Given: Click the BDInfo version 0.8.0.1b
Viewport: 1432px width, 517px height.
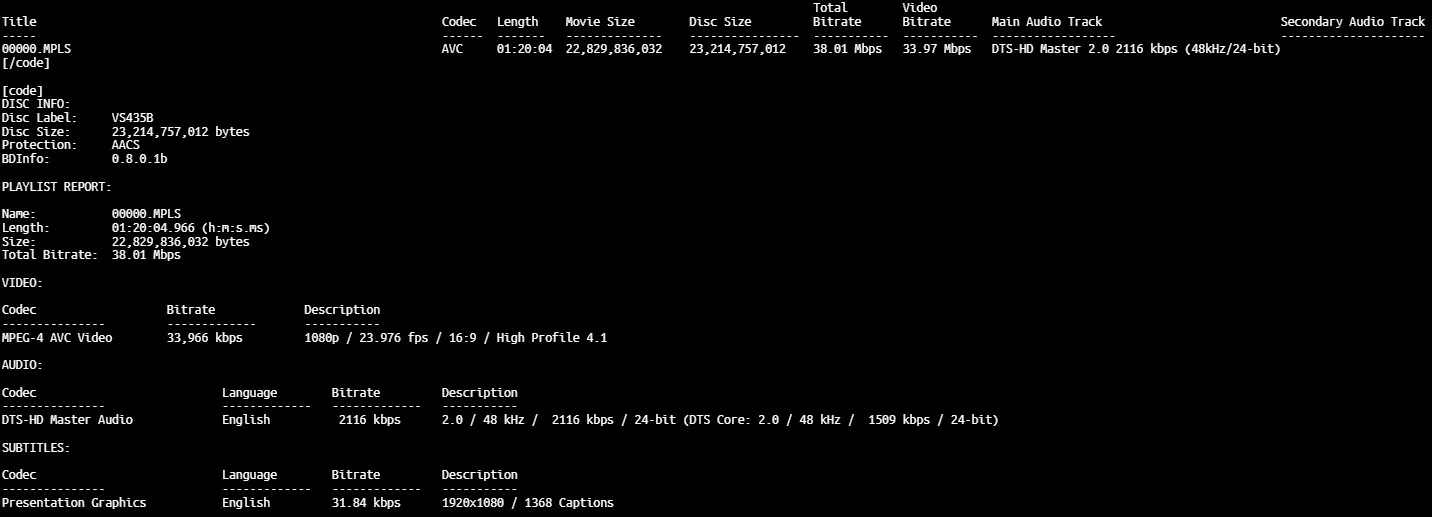Looking at the screenshot, I should coord(139,159).
